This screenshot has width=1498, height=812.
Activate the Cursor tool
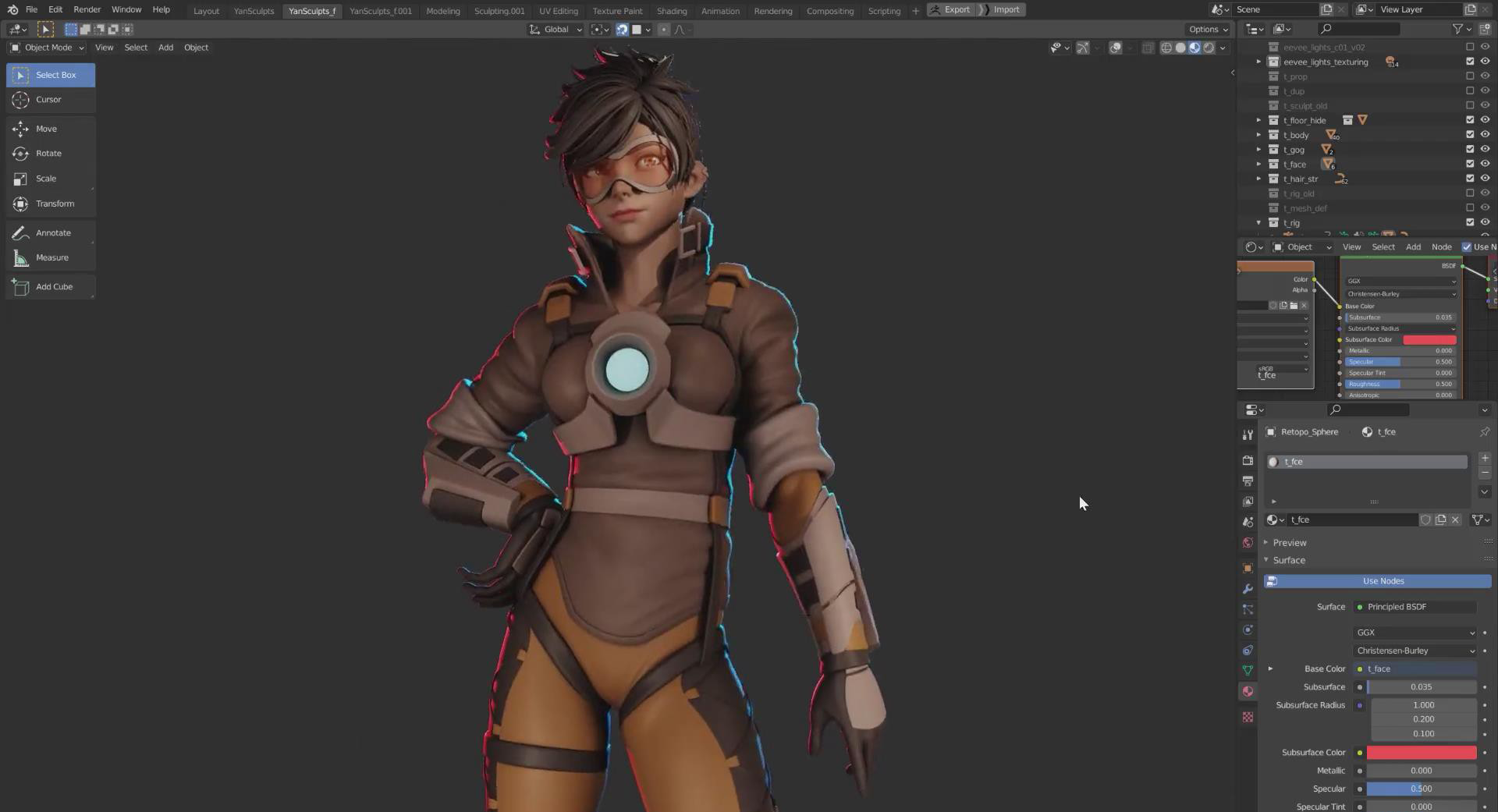(x=51, y=100)
